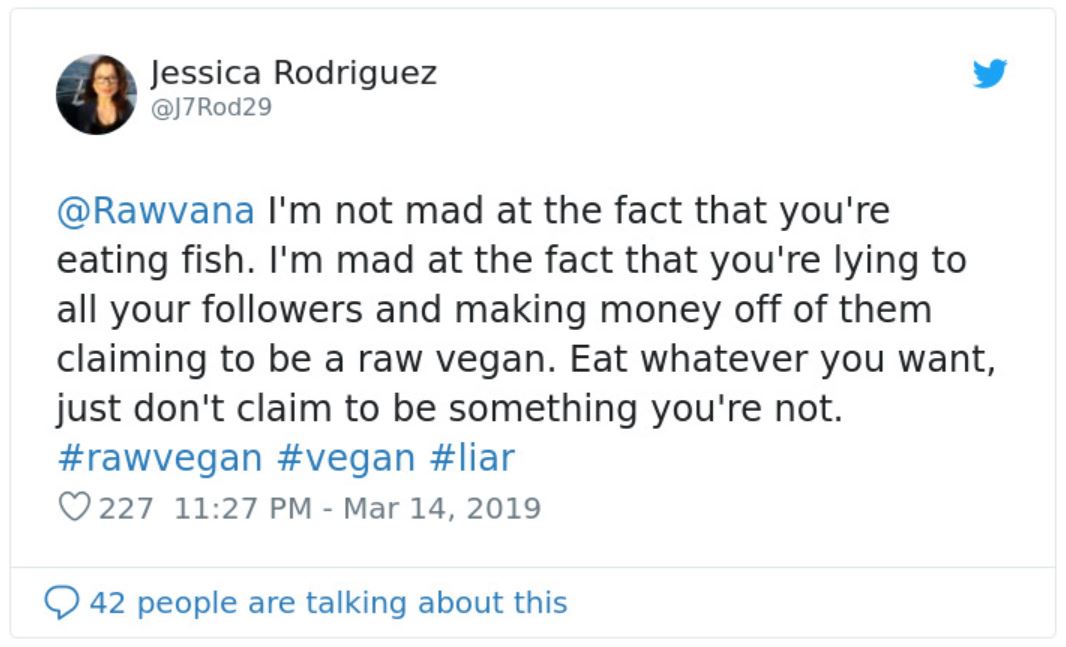Click the 227 likes count
The width and height of the screenshot is (1066, 647).
126,508
